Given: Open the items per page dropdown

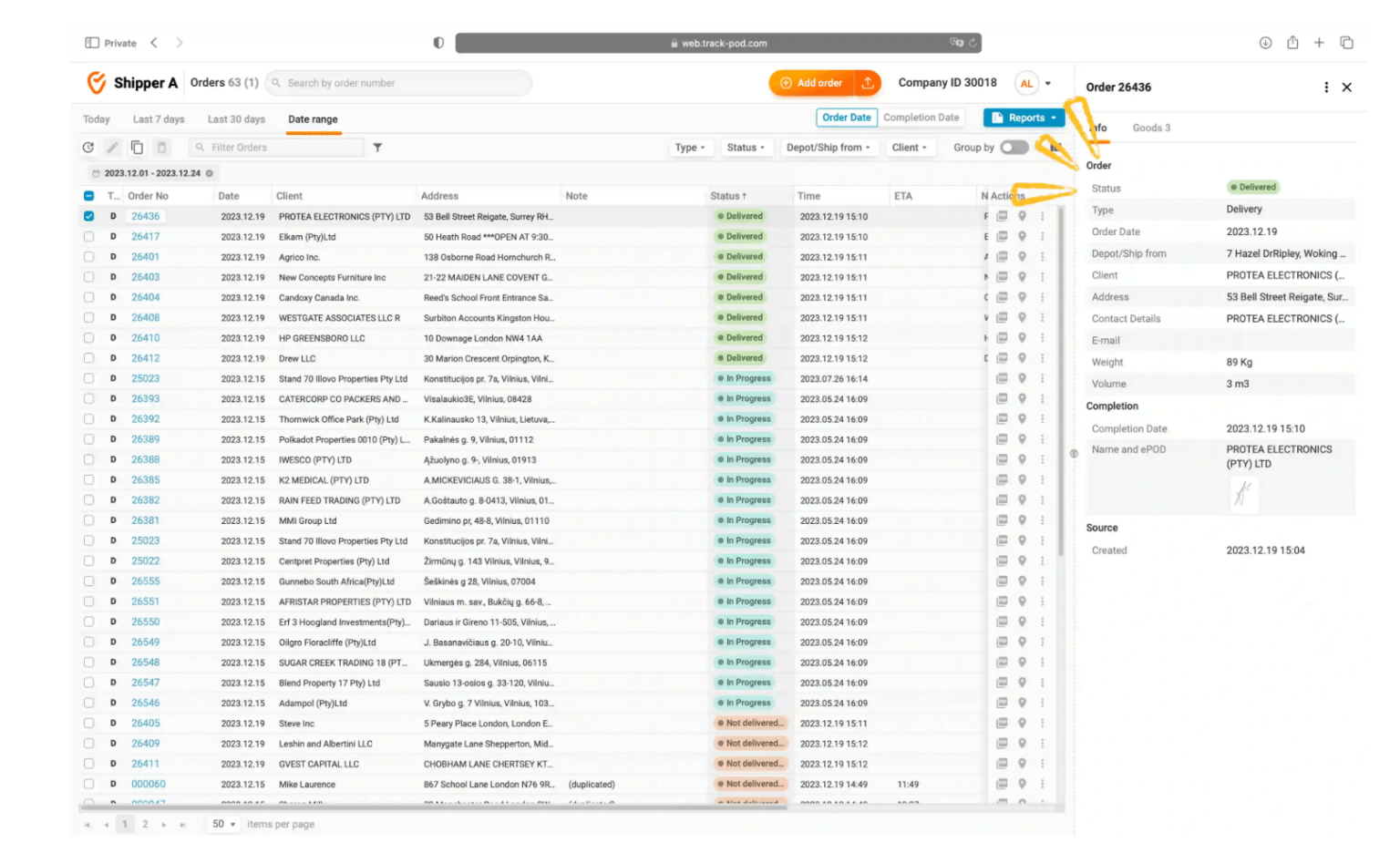Looking at the screenshot, I should point(221,823).
